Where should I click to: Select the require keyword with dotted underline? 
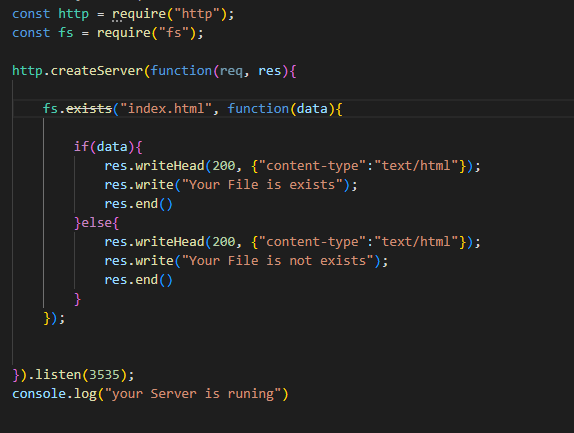[139, 14]
